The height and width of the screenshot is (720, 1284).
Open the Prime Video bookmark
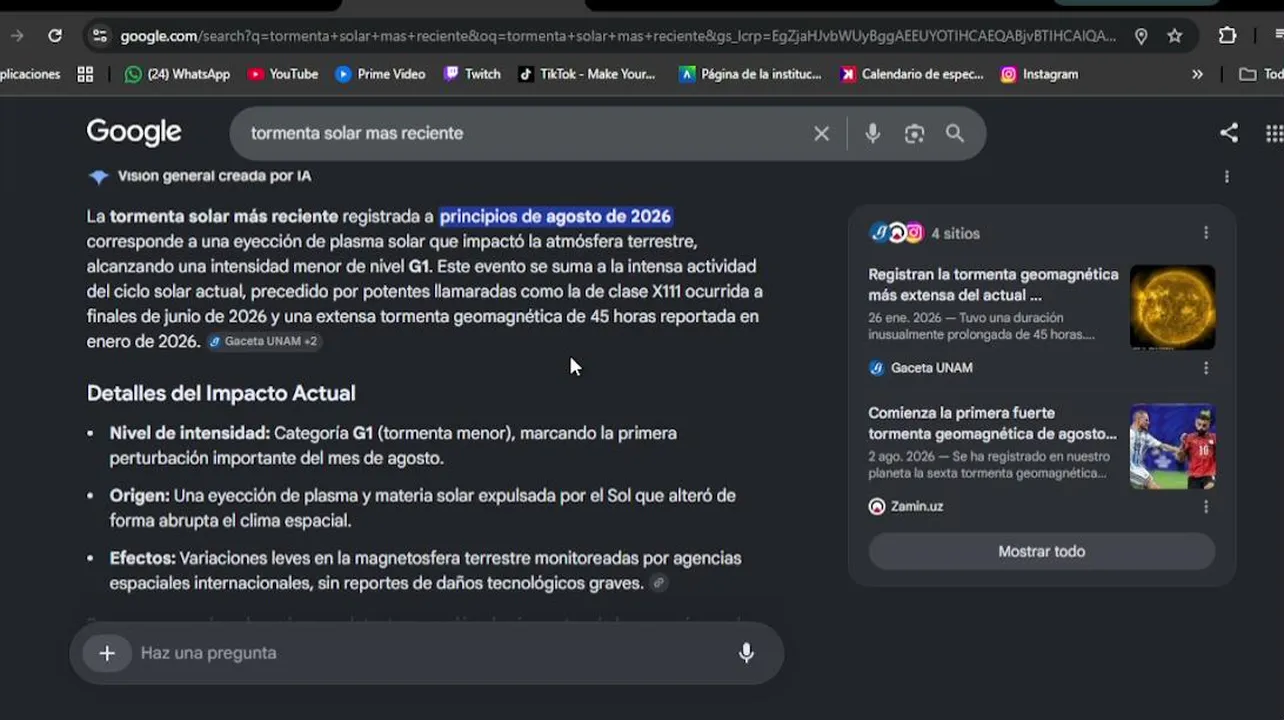tap(380, 74)
